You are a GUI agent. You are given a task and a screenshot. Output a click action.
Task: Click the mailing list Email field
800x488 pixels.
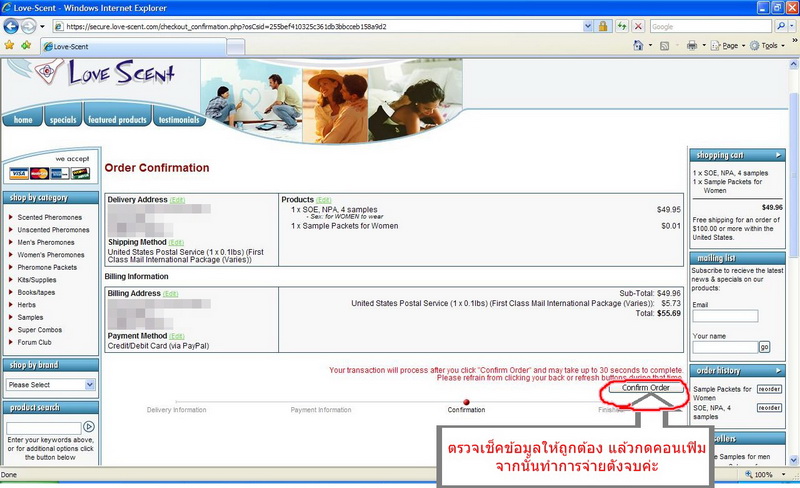point(725,316)
